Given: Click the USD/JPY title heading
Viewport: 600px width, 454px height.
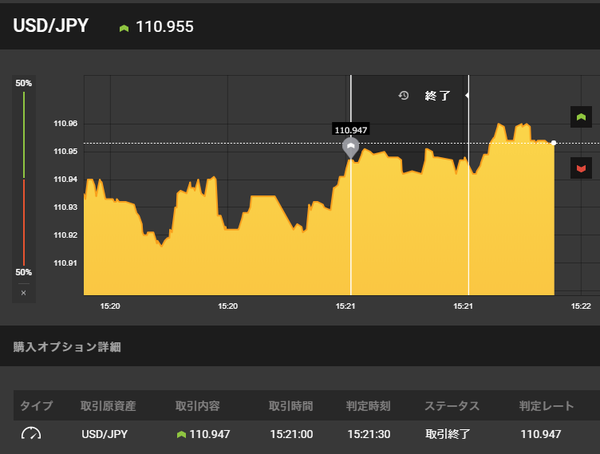Looking at the screenshot, I should [51, 26].
